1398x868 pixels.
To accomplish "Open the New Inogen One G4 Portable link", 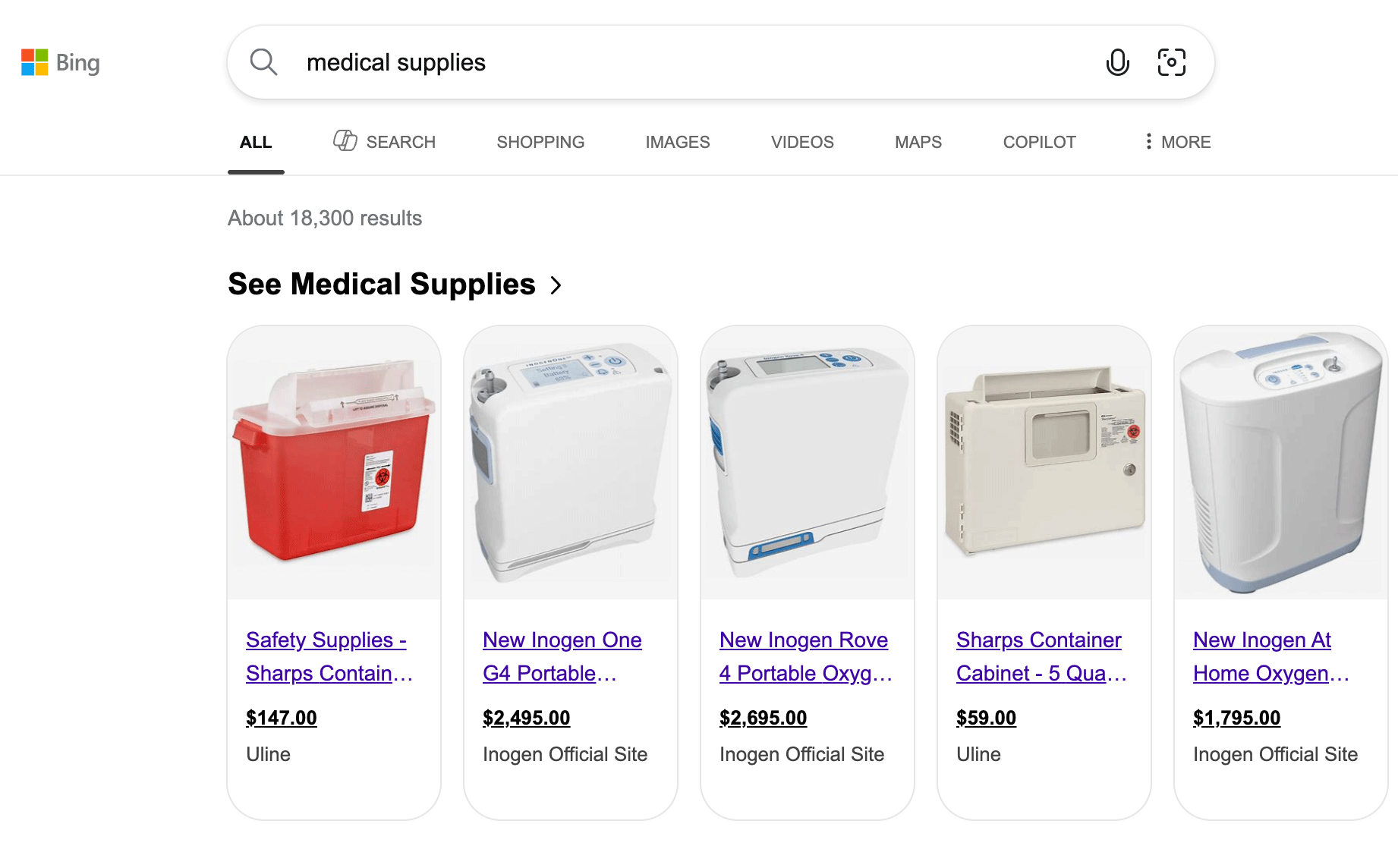I will tap(562, 656).
